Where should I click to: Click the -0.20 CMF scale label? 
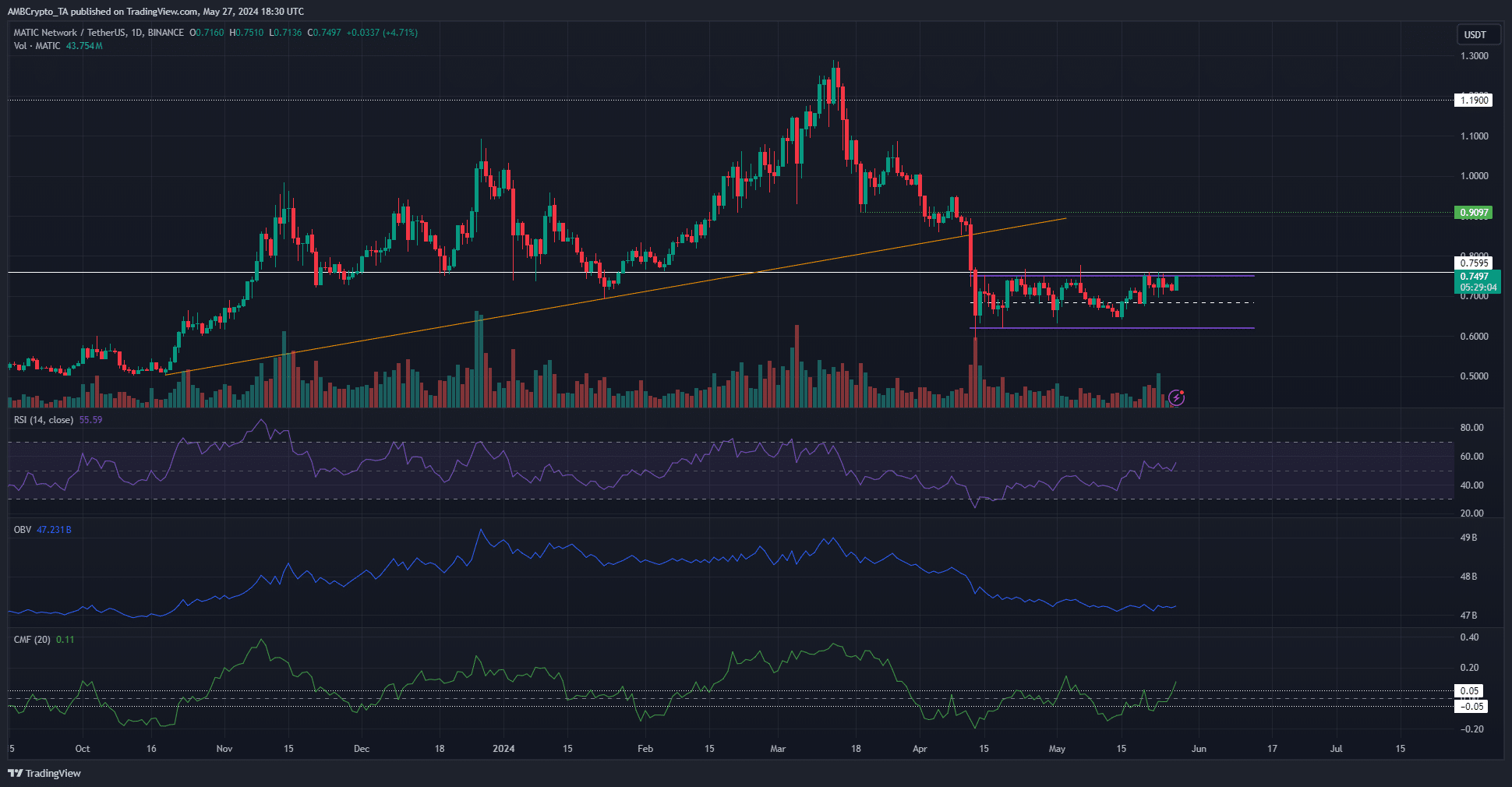point(1471,729)
